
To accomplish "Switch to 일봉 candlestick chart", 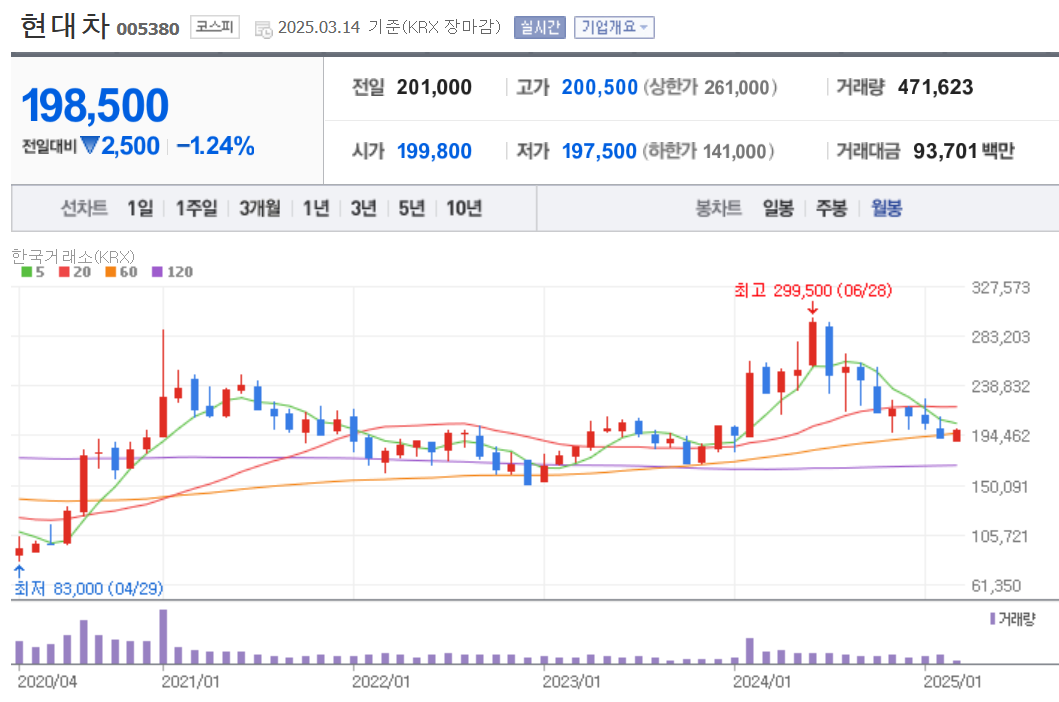I will coord(778,208).
